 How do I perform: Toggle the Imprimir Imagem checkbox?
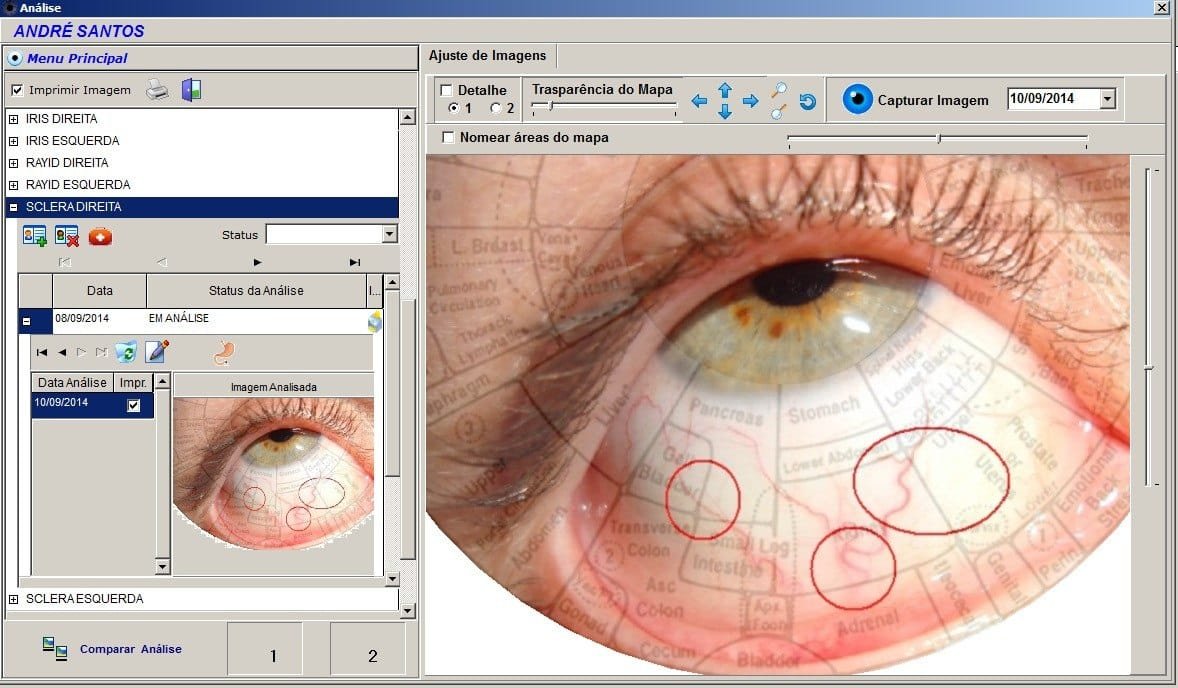[x=17, y=90]
